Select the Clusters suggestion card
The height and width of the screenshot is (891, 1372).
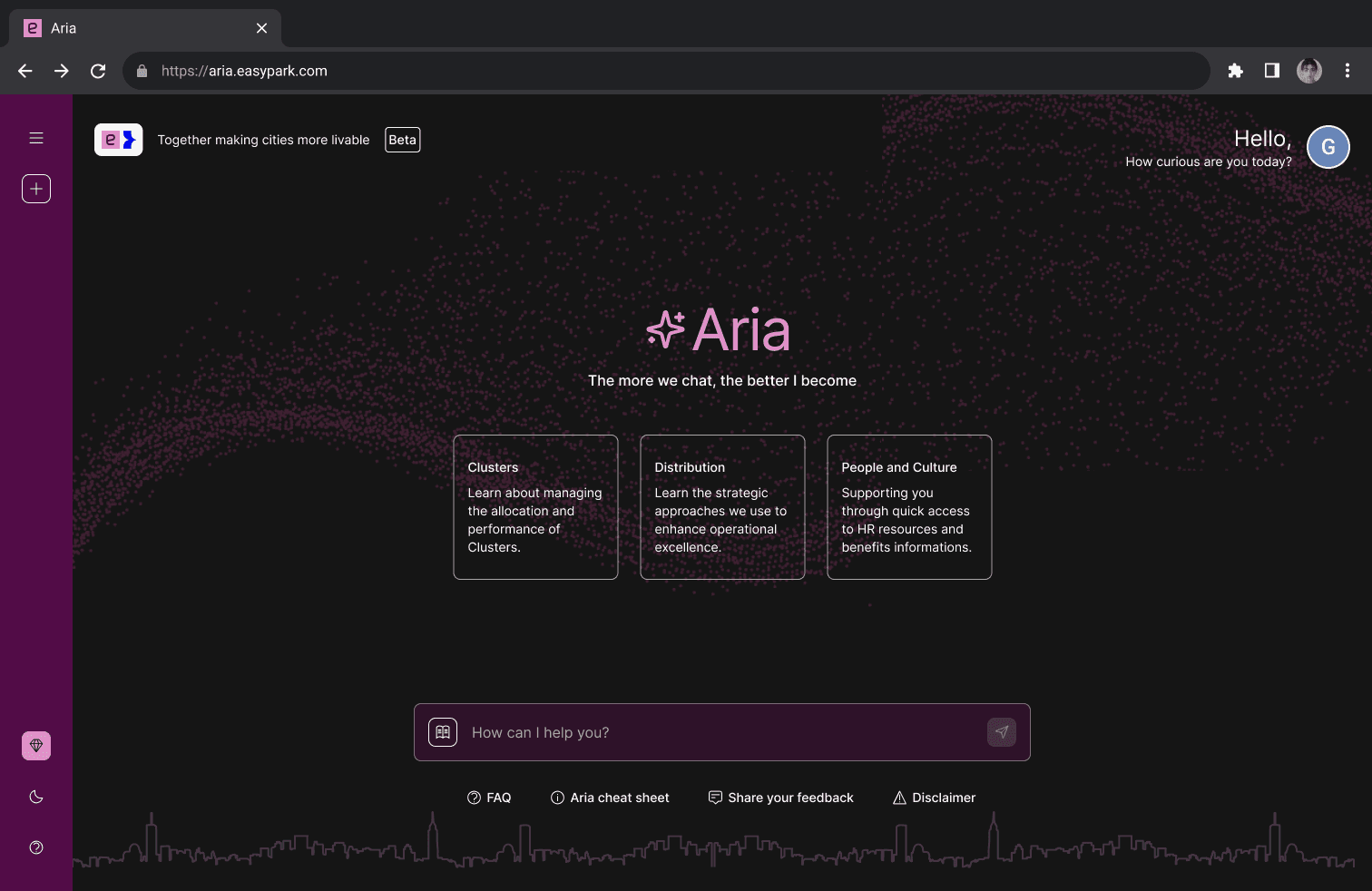(x=535, y=507)
